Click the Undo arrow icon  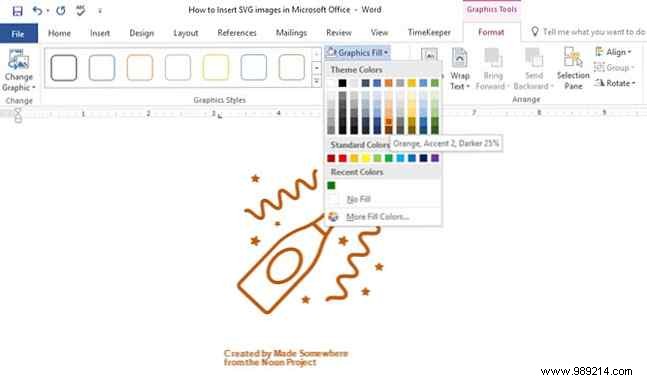point(38,10)
